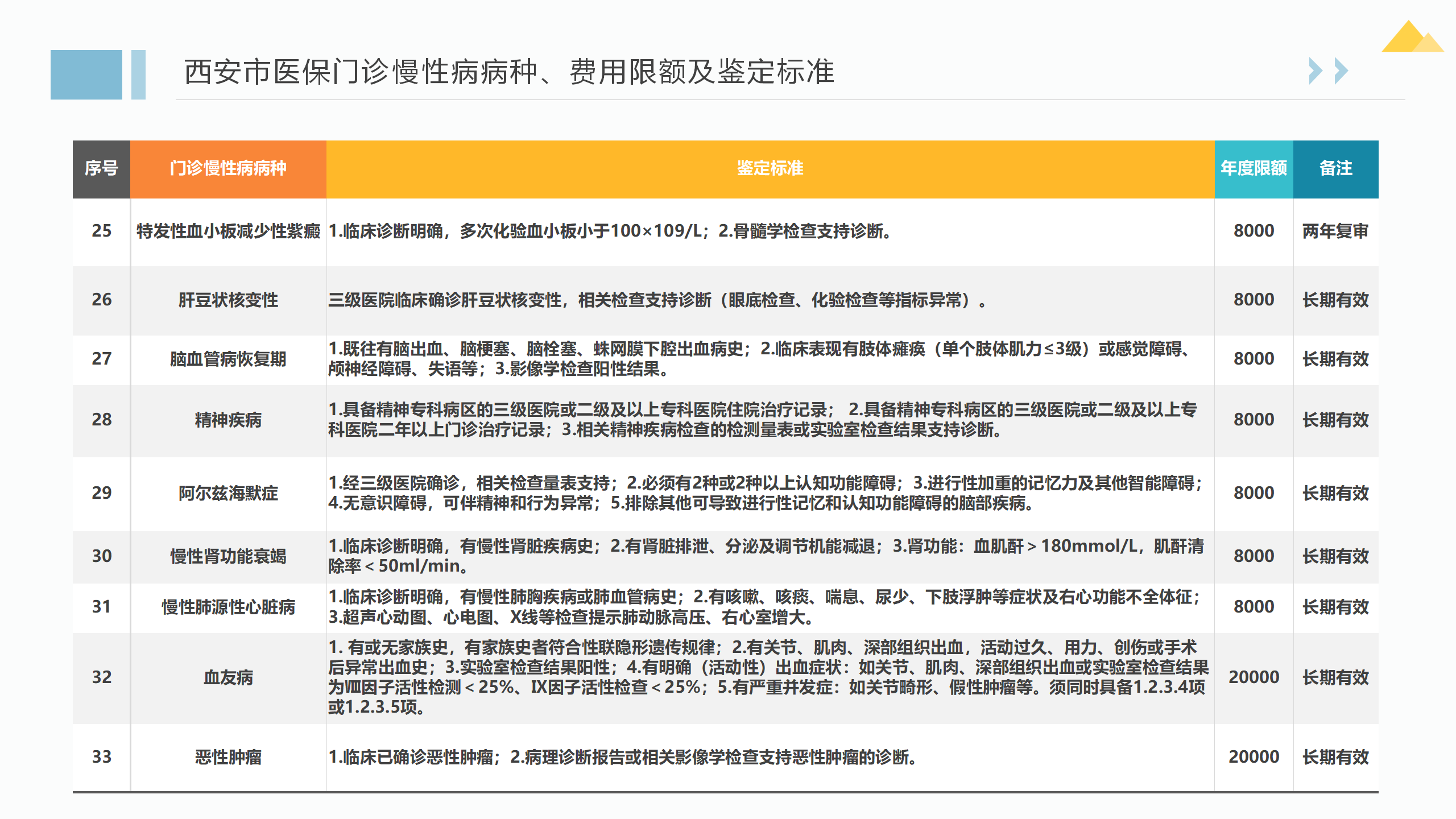This screenshot has height=819, width=1456.
Task: Click 两年复审 remark in row 25
Action: point(1335,231)
